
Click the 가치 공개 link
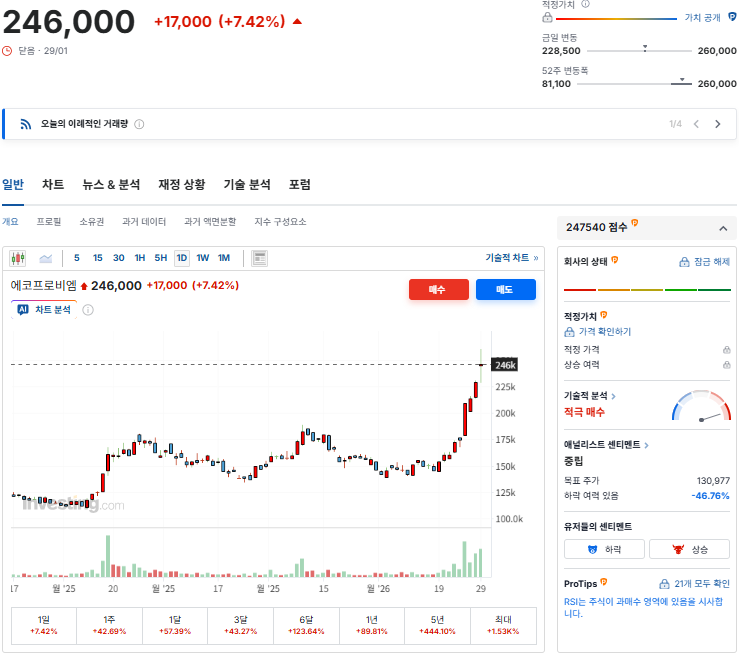pos(703,17)
